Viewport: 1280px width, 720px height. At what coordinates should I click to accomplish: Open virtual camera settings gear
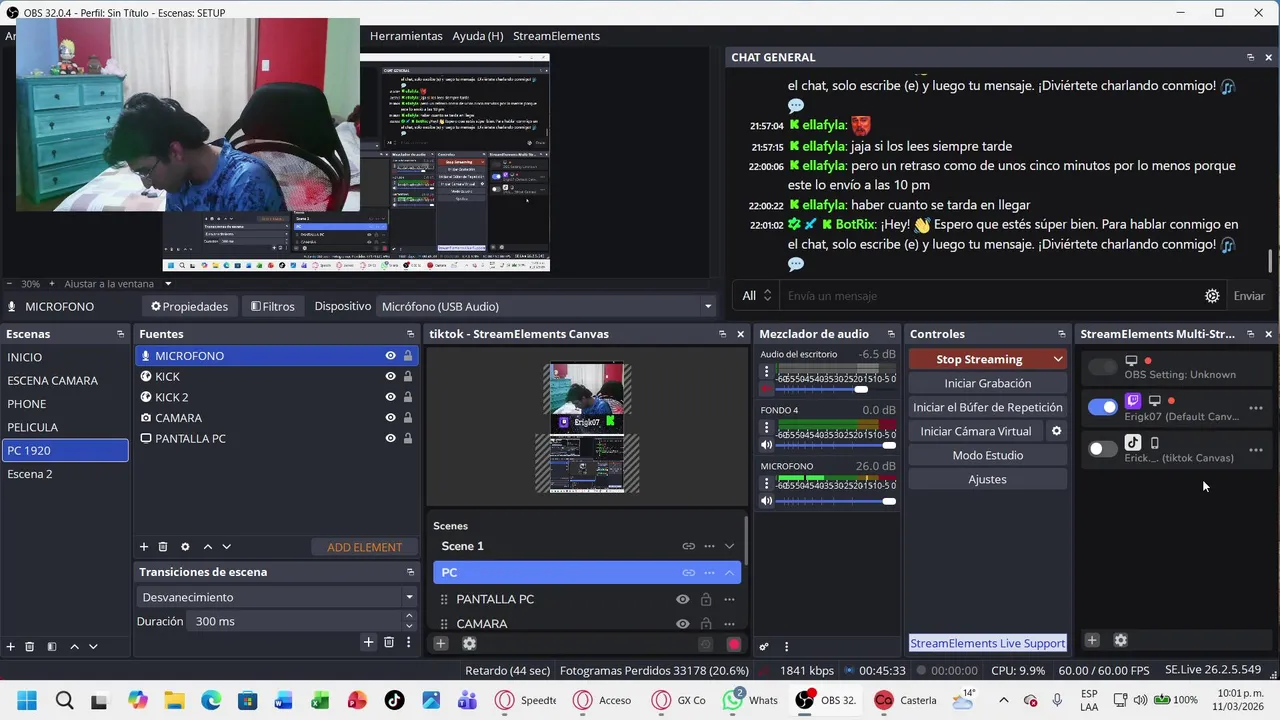pos(1056,431)
